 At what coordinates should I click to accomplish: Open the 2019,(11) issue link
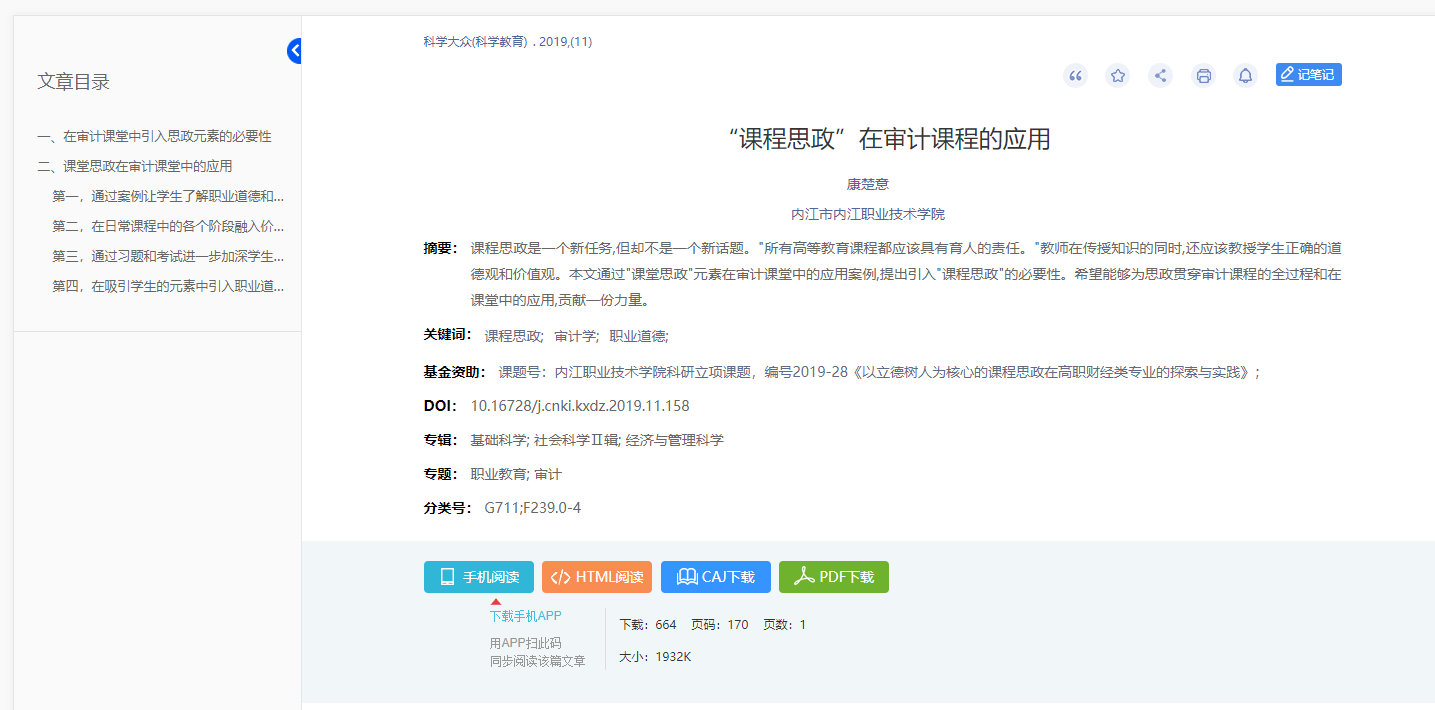[x=565, y=42]
